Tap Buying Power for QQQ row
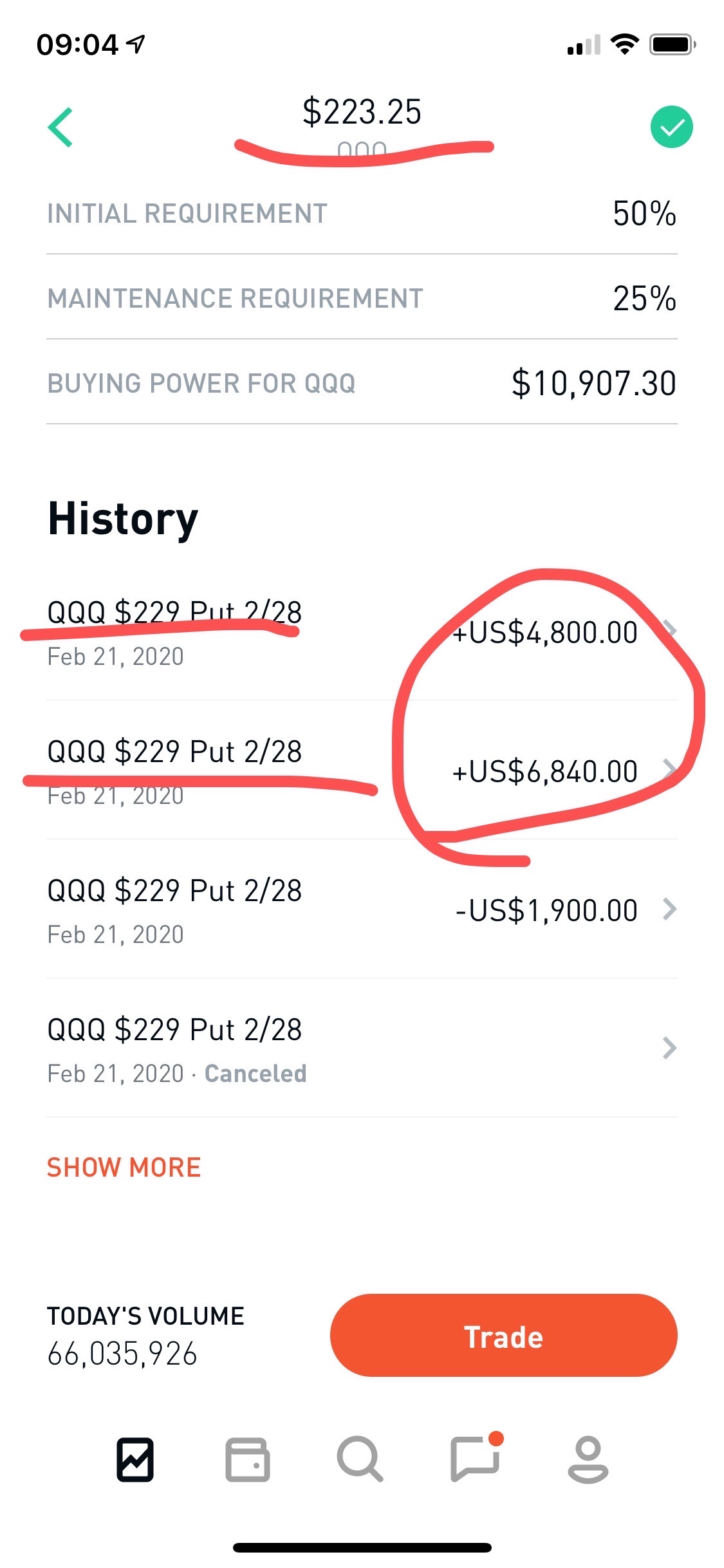Viewport: 724px width, 1568px height. pos(362,383)
